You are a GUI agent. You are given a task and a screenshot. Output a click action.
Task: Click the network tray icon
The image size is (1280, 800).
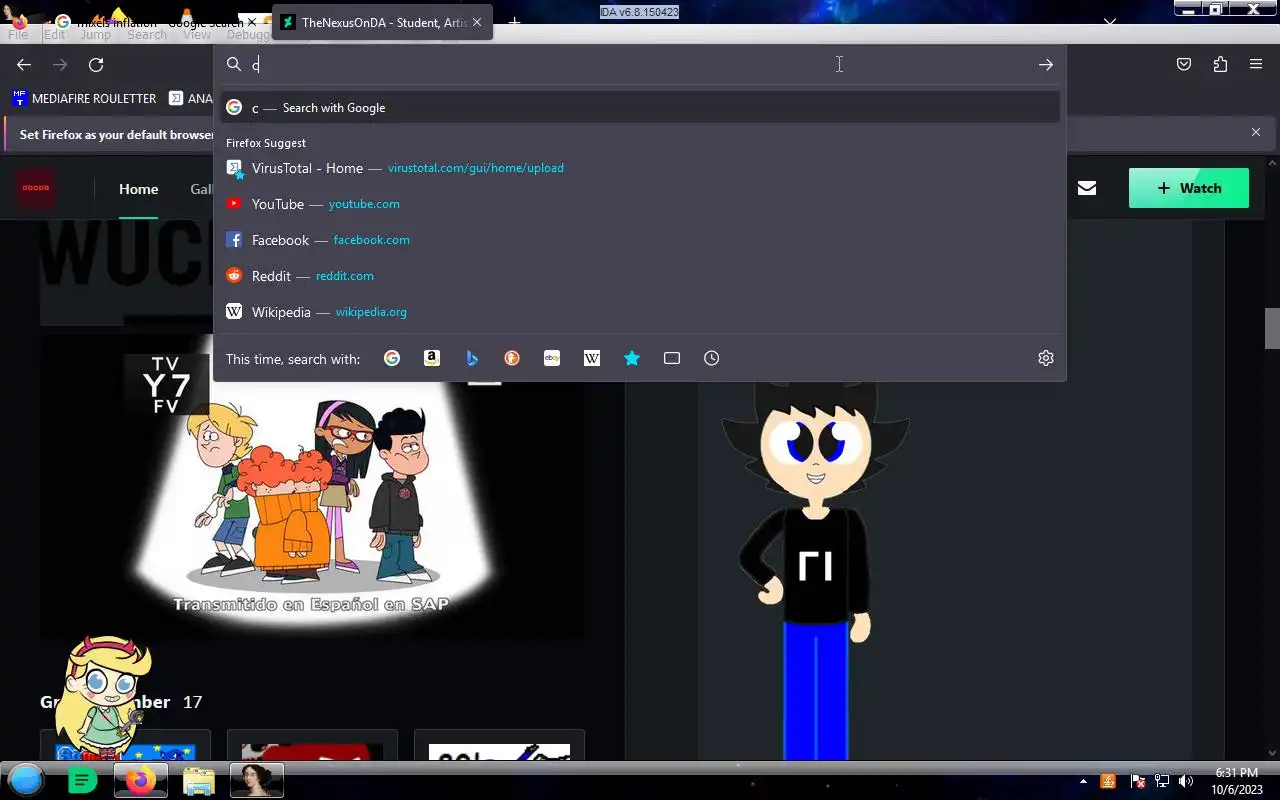click(x=1162, y=781)
